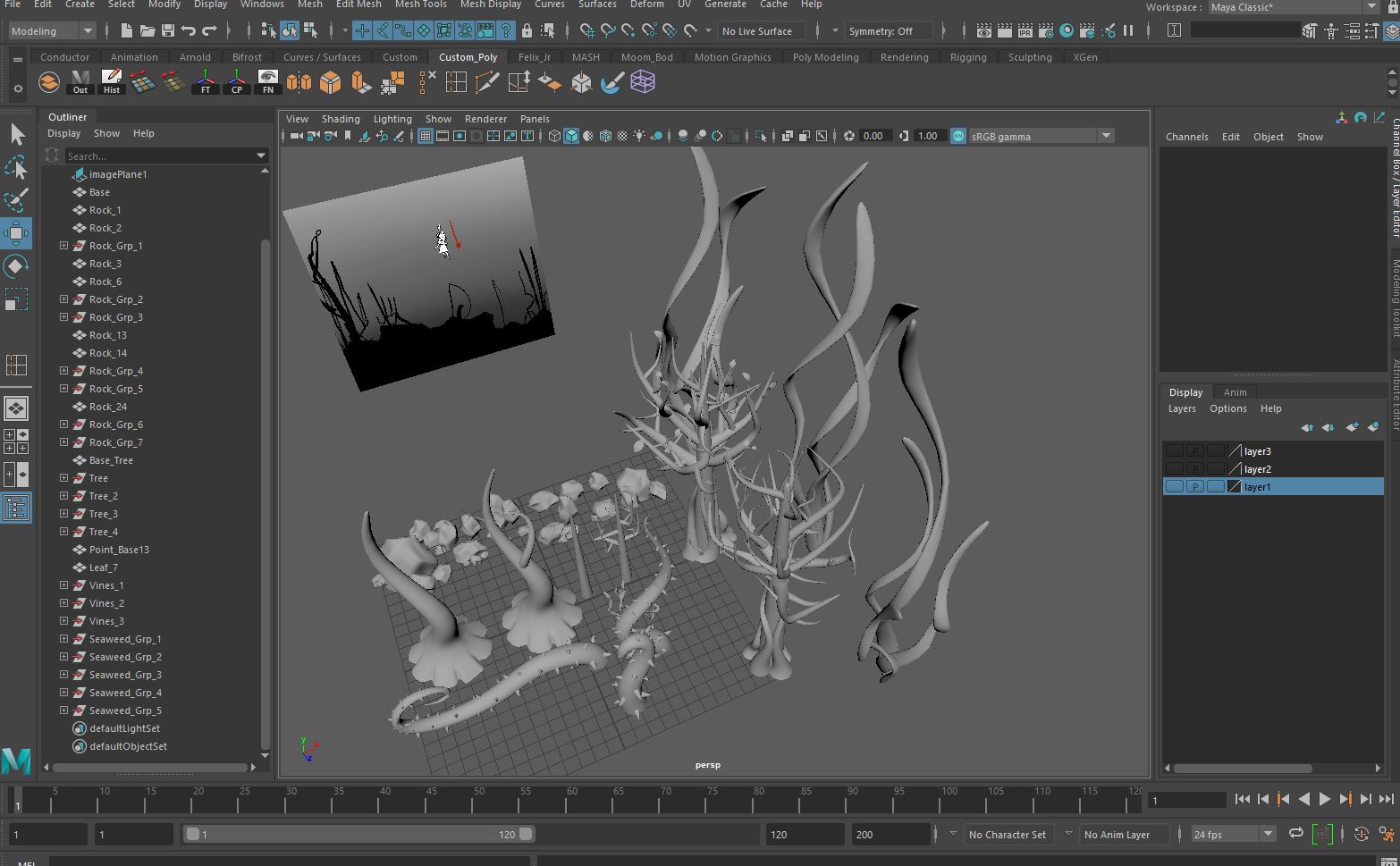1400x866 pixels.
Task: Open the Render Settings icon
Action: pos(1046,30)
